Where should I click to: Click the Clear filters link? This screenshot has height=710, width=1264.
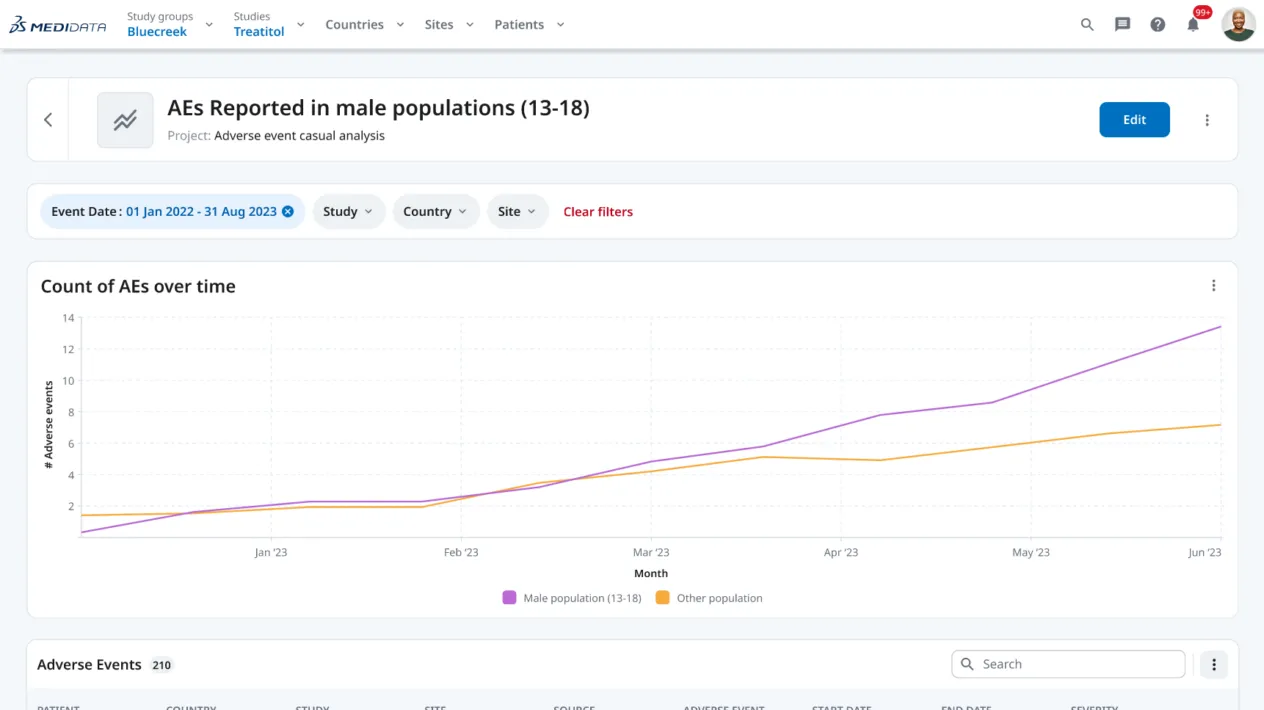click(598, 211)
